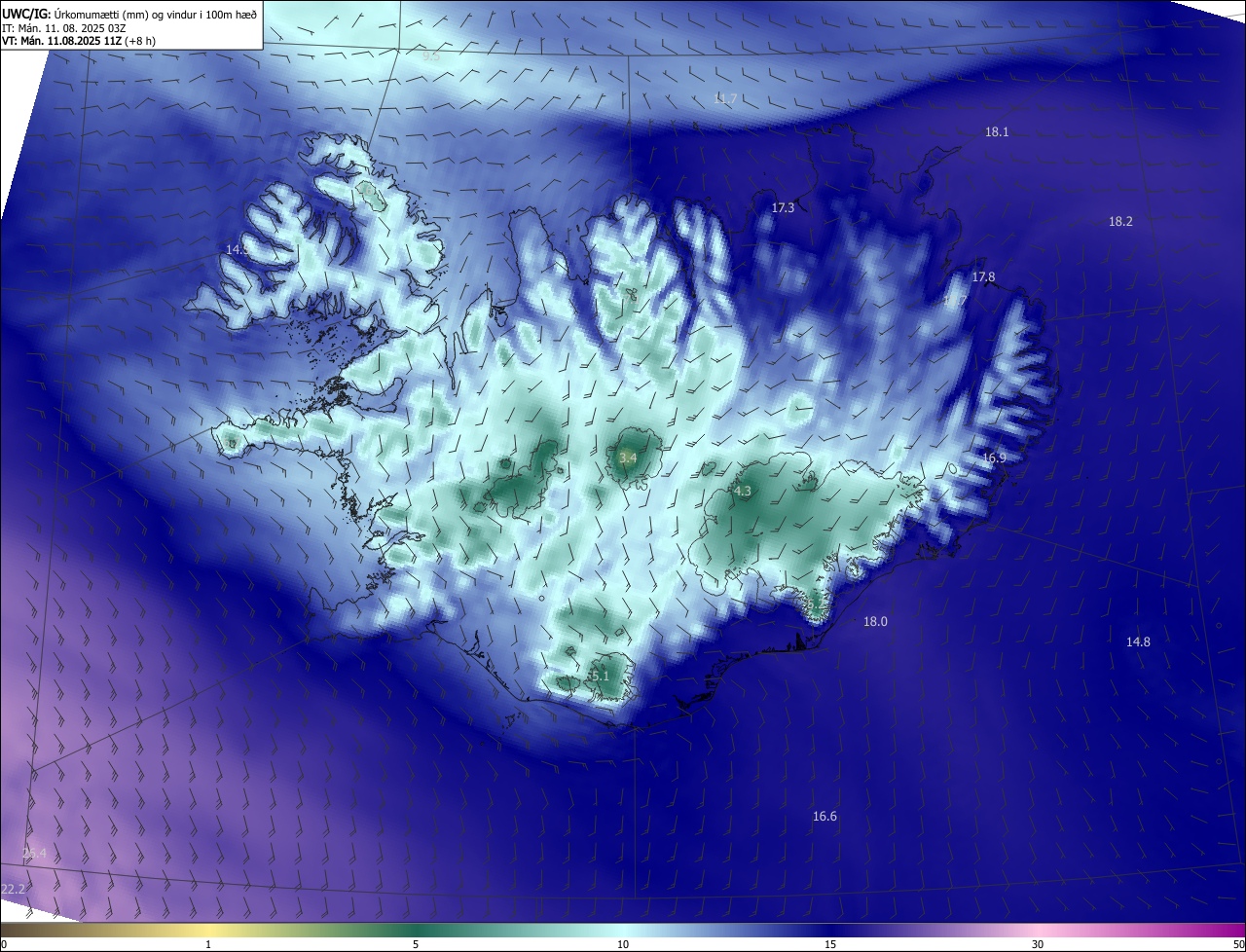Image resolution: width=1246 pixels, height=952 pixels.
Task: Click the color scale at the 1 mark
Action: click(x=208, y=944)
